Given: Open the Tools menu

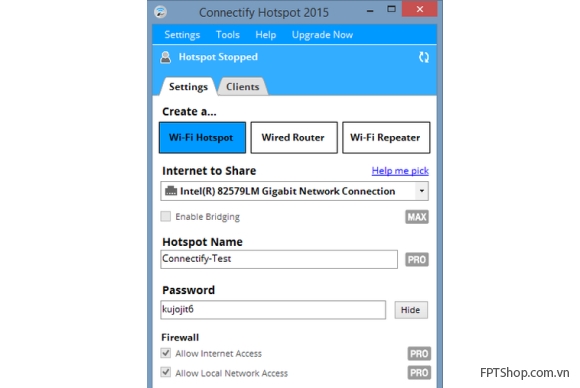Looking at the screenshot, I should pos(227,35).
